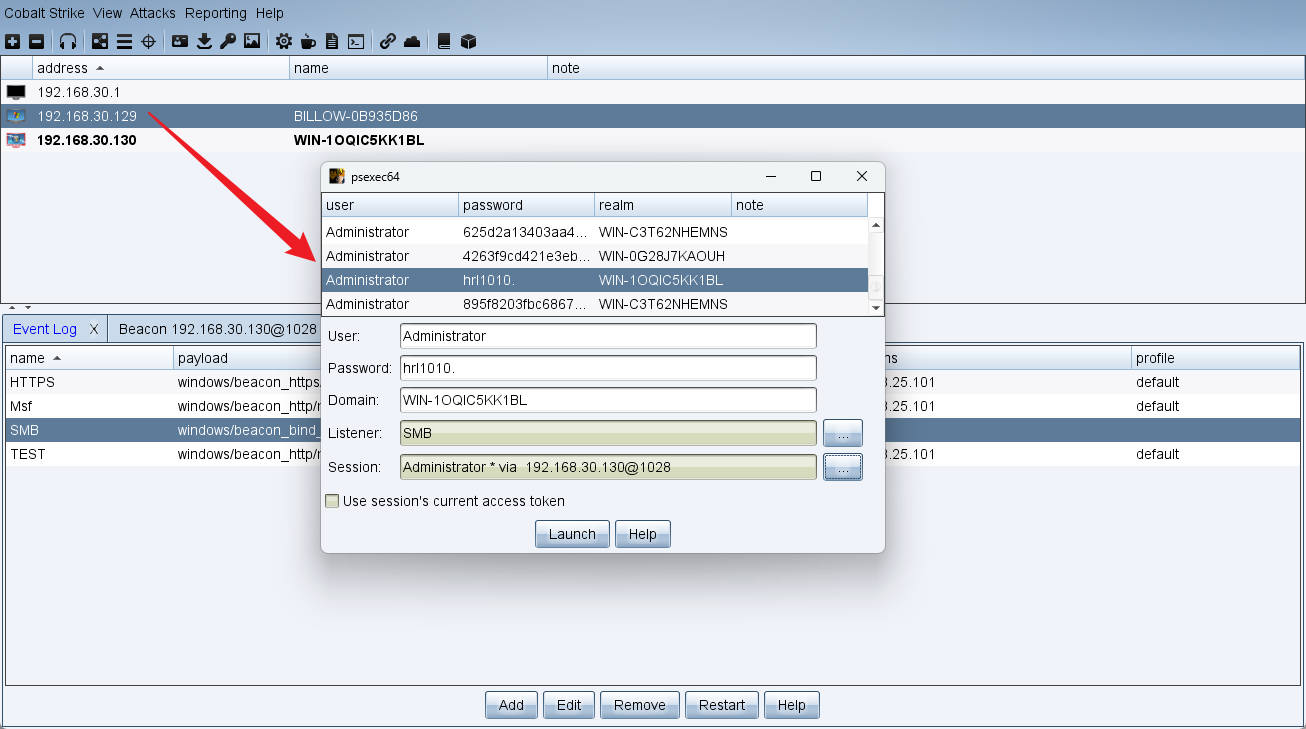
Task: Open Scripted Web Delivery terminal icon
Action: (355, 41)
